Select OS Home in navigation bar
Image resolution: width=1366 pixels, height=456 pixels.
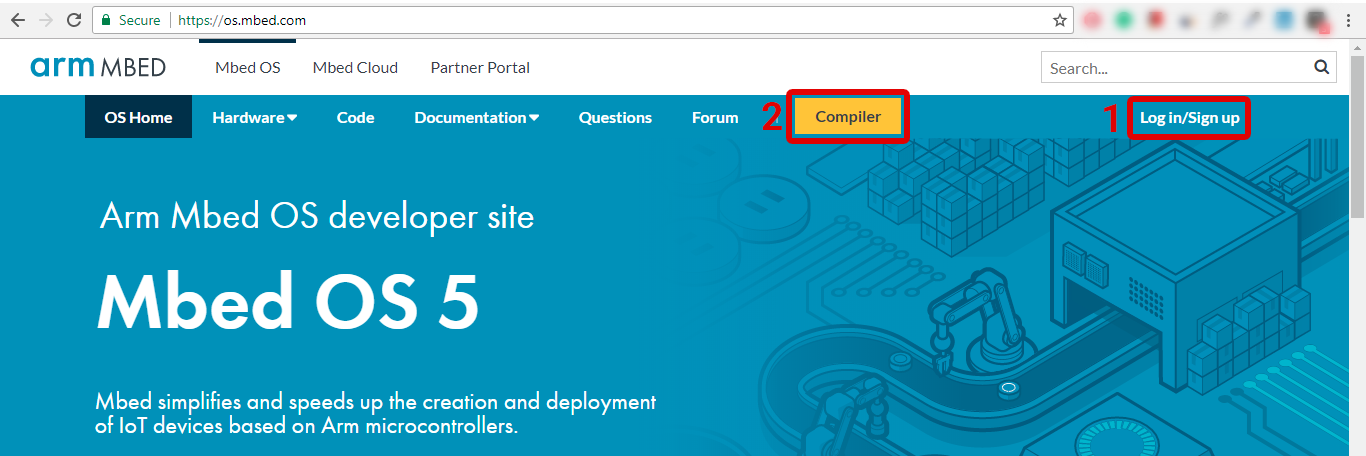138,118
